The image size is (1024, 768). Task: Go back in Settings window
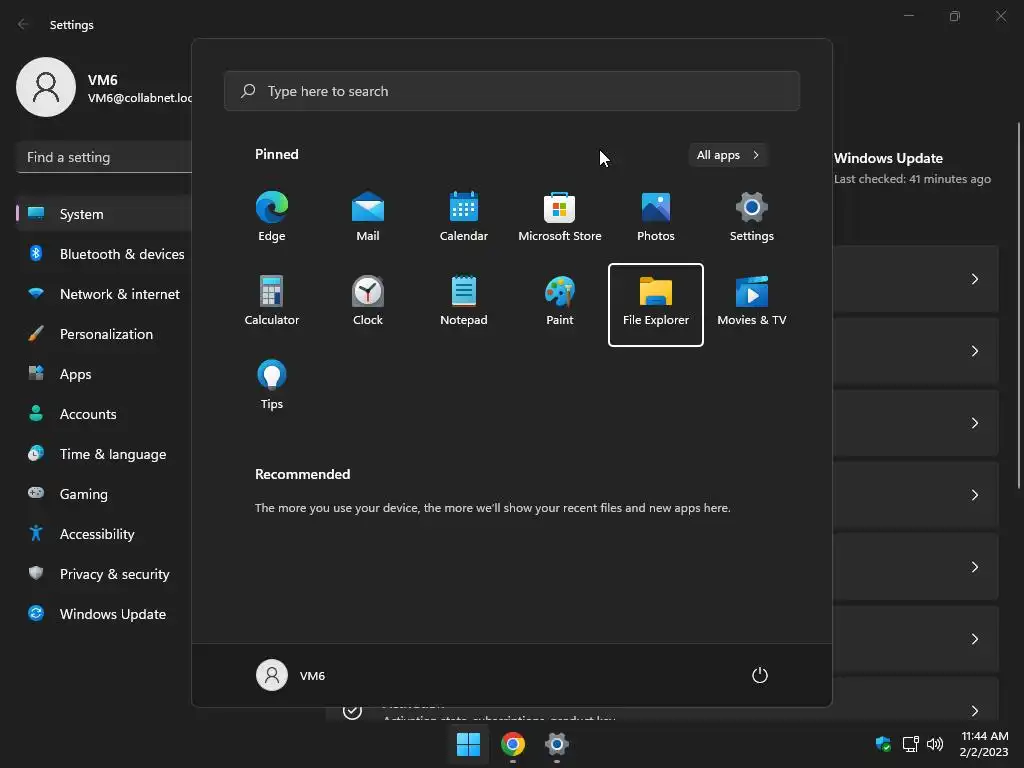point(23,24)
